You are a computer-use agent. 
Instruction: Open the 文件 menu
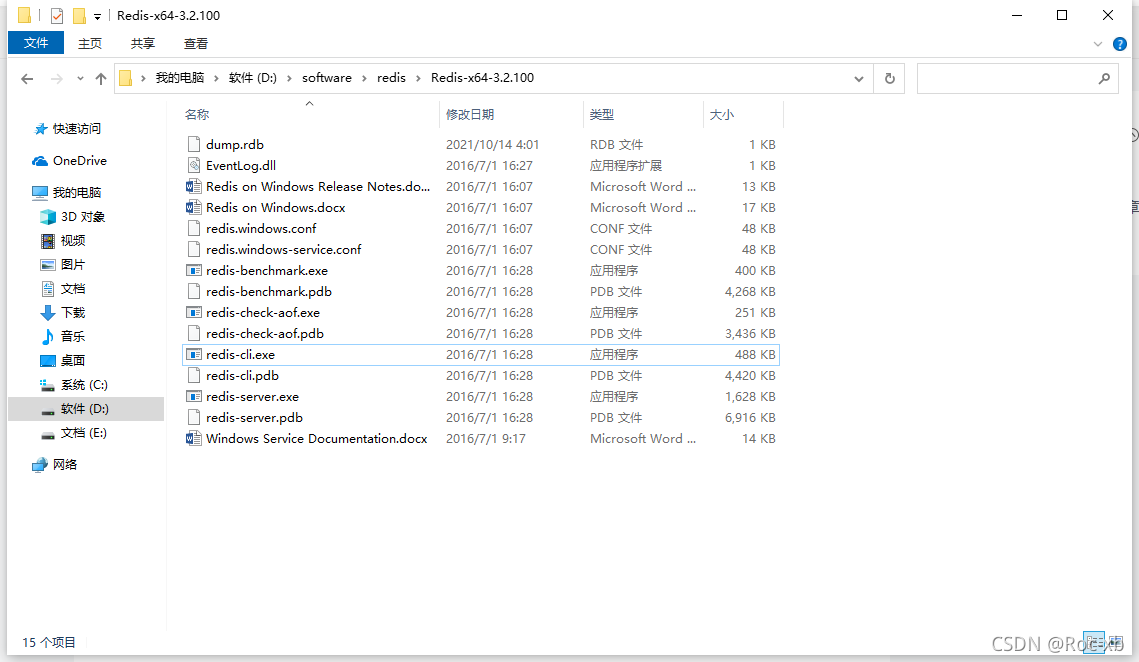click(36, 43)
